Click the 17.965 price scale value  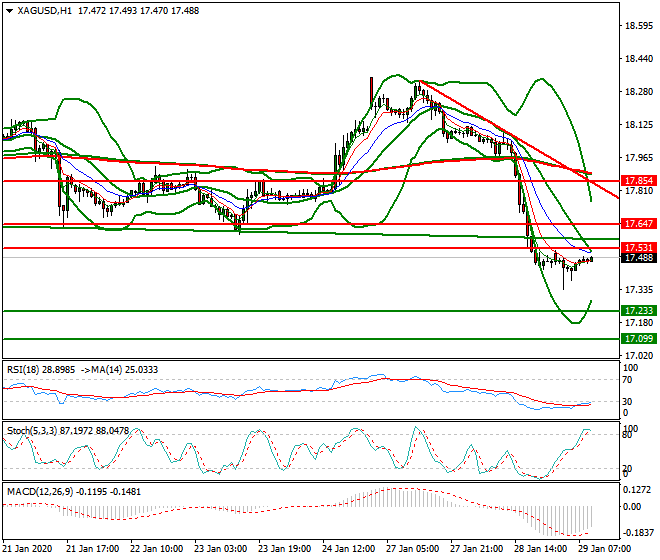639,158
